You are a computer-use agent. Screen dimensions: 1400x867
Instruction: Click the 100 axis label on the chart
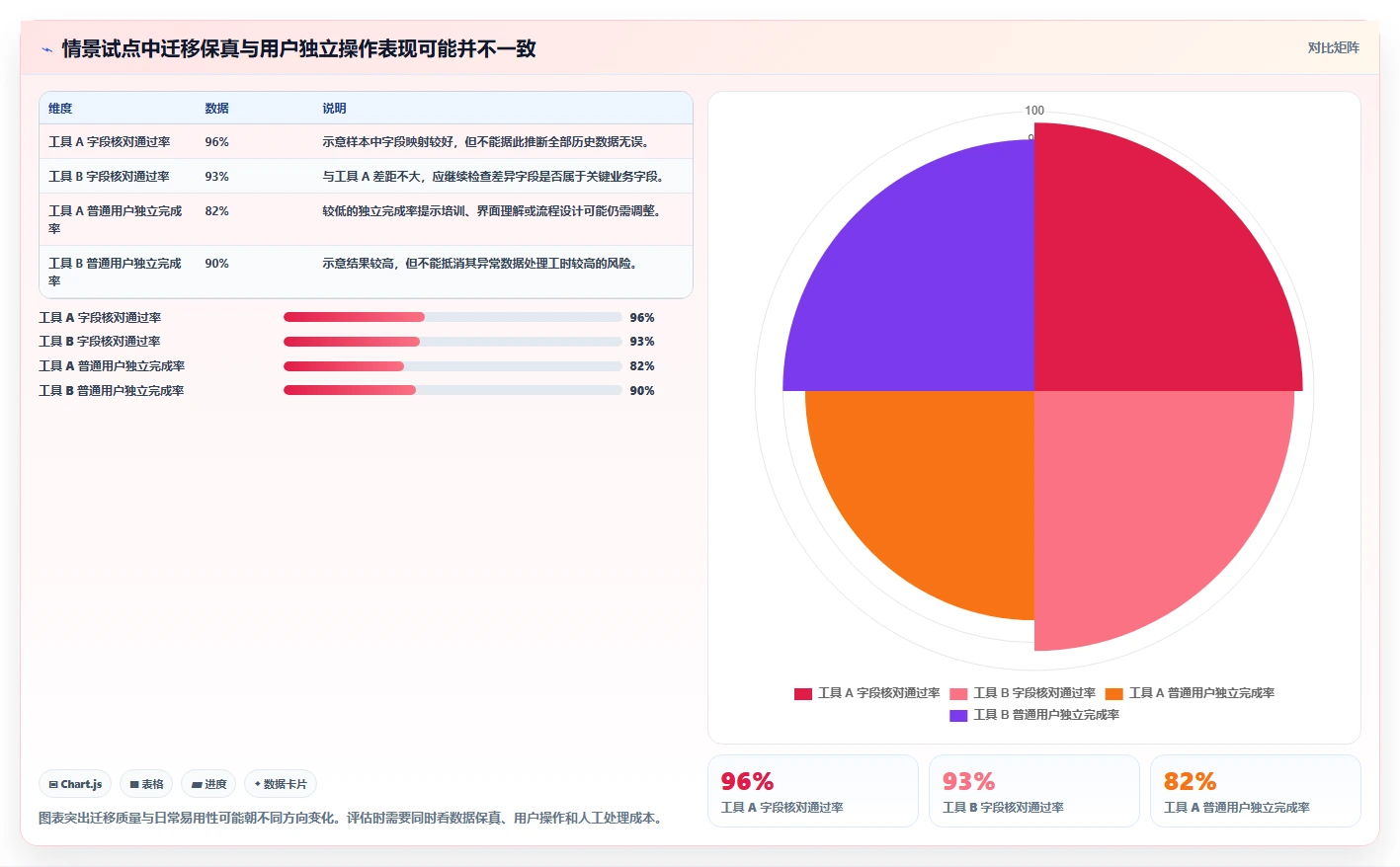(x=1034, y=111)
